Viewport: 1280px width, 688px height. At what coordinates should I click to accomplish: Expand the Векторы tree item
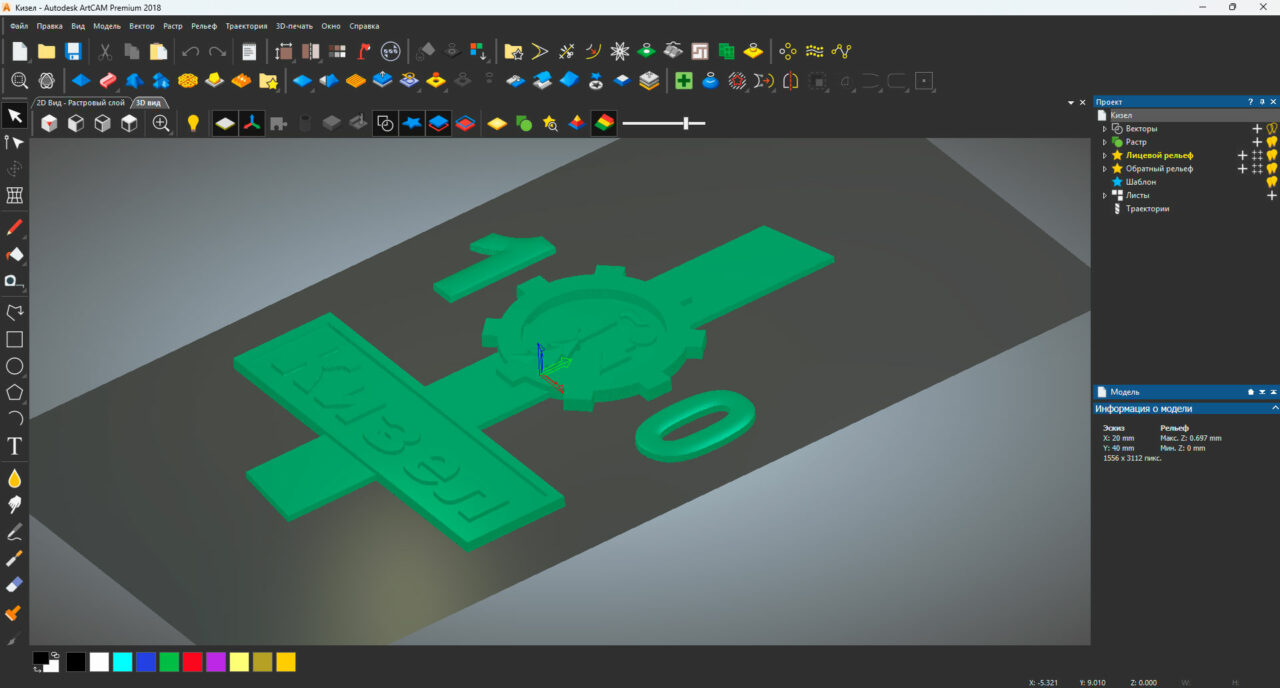tap(1105, 128)
